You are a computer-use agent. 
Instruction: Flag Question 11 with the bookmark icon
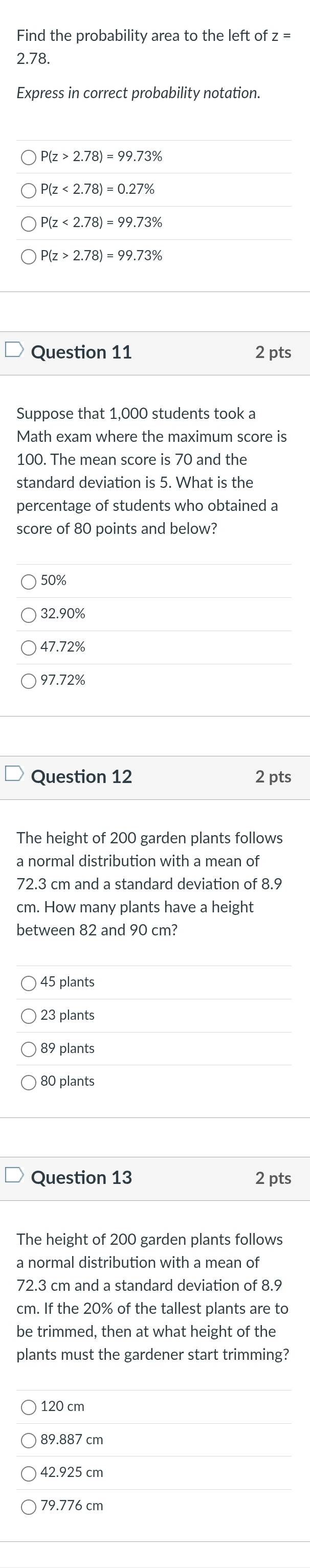point(14,349)
